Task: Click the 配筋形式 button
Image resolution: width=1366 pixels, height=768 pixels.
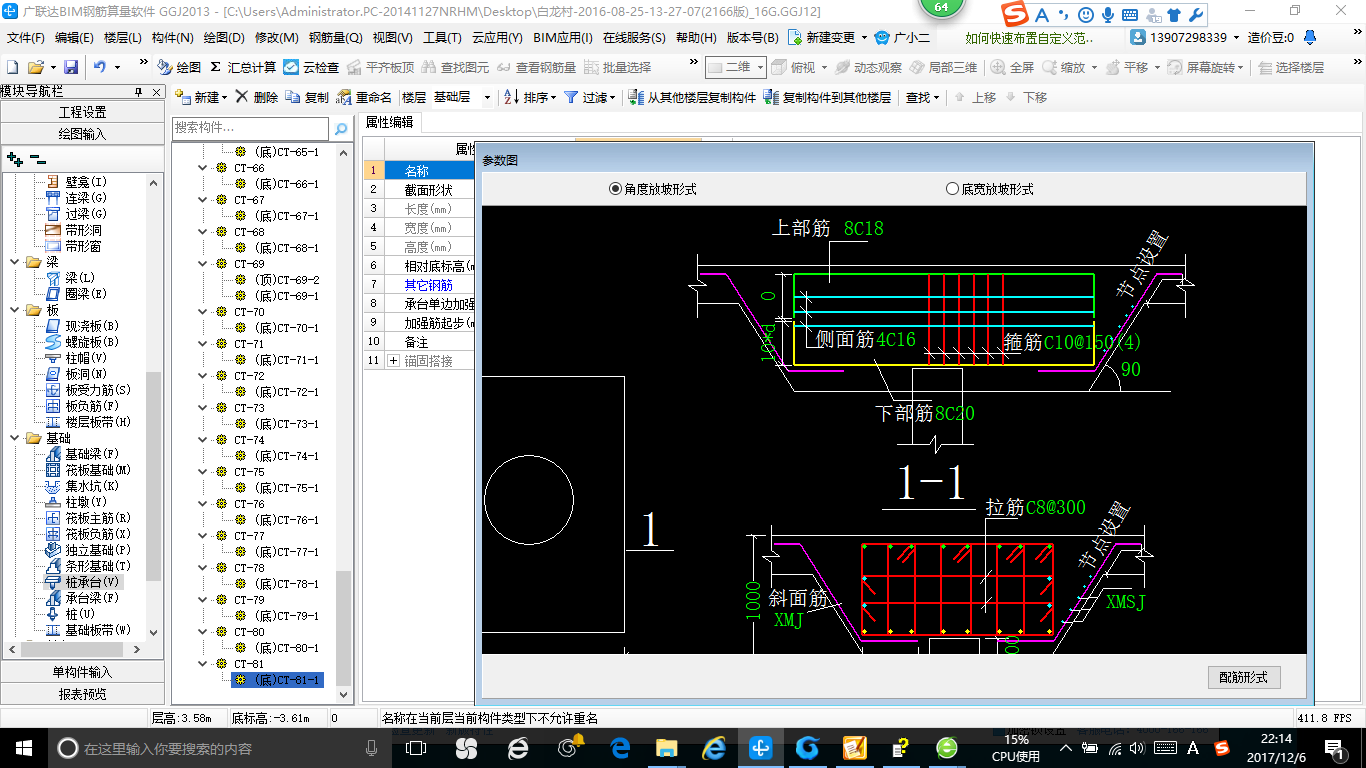Action: coord(1244,677)
